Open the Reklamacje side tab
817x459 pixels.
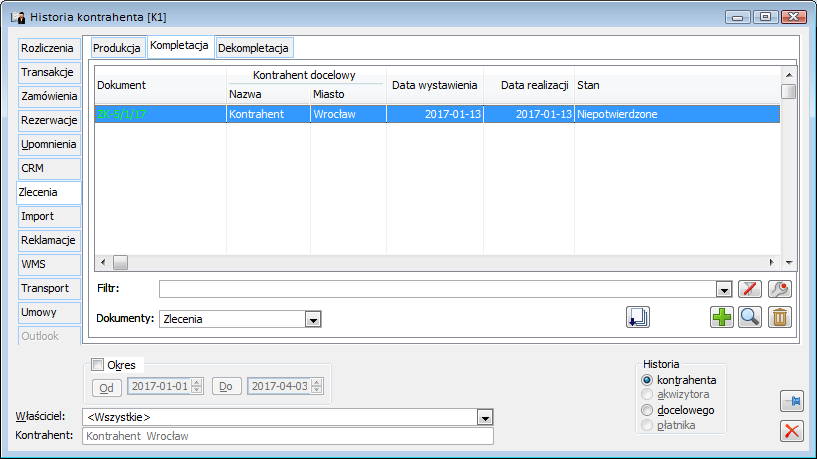pos(47,240)
